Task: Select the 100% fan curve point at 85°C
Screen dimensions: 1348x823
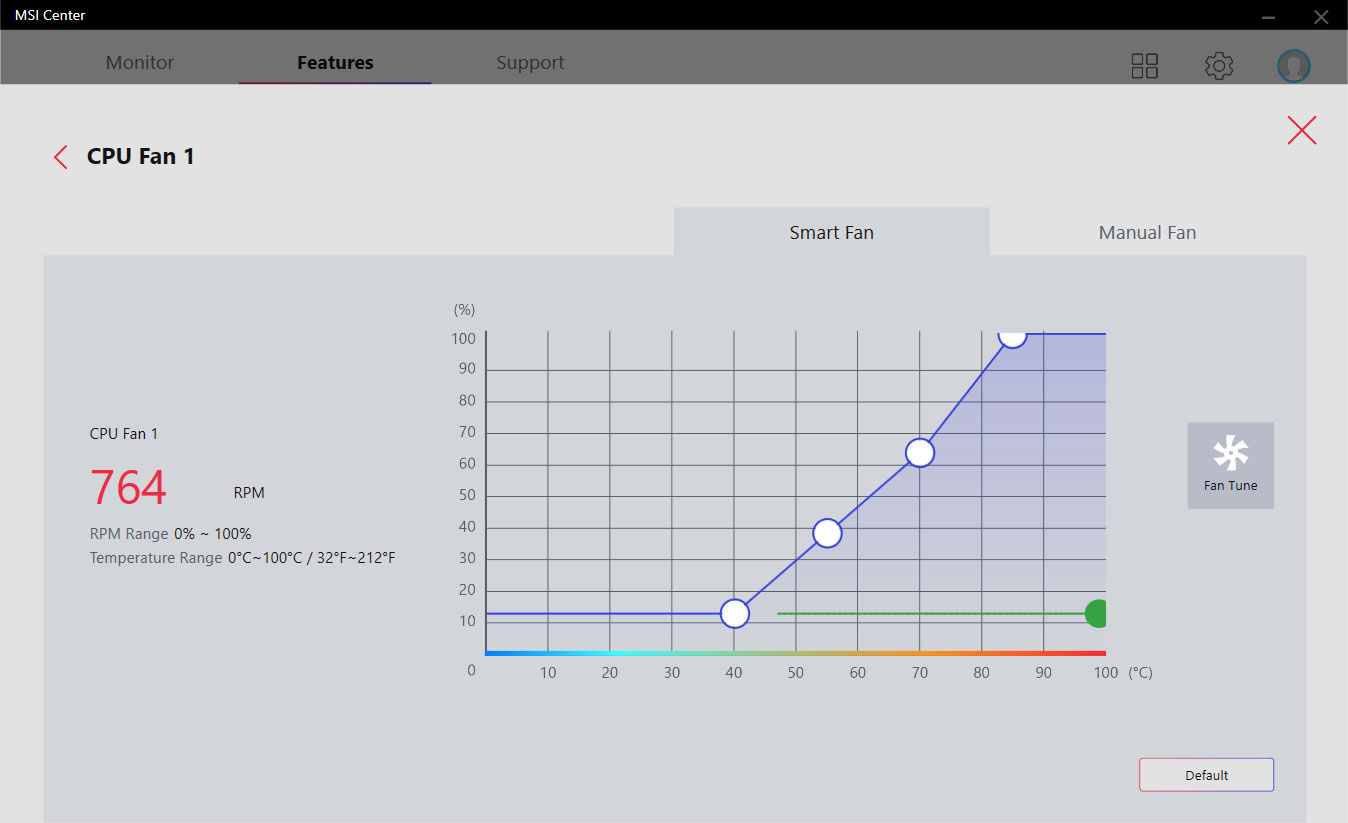Action: pyautogui.click(x=1012, y=336)
